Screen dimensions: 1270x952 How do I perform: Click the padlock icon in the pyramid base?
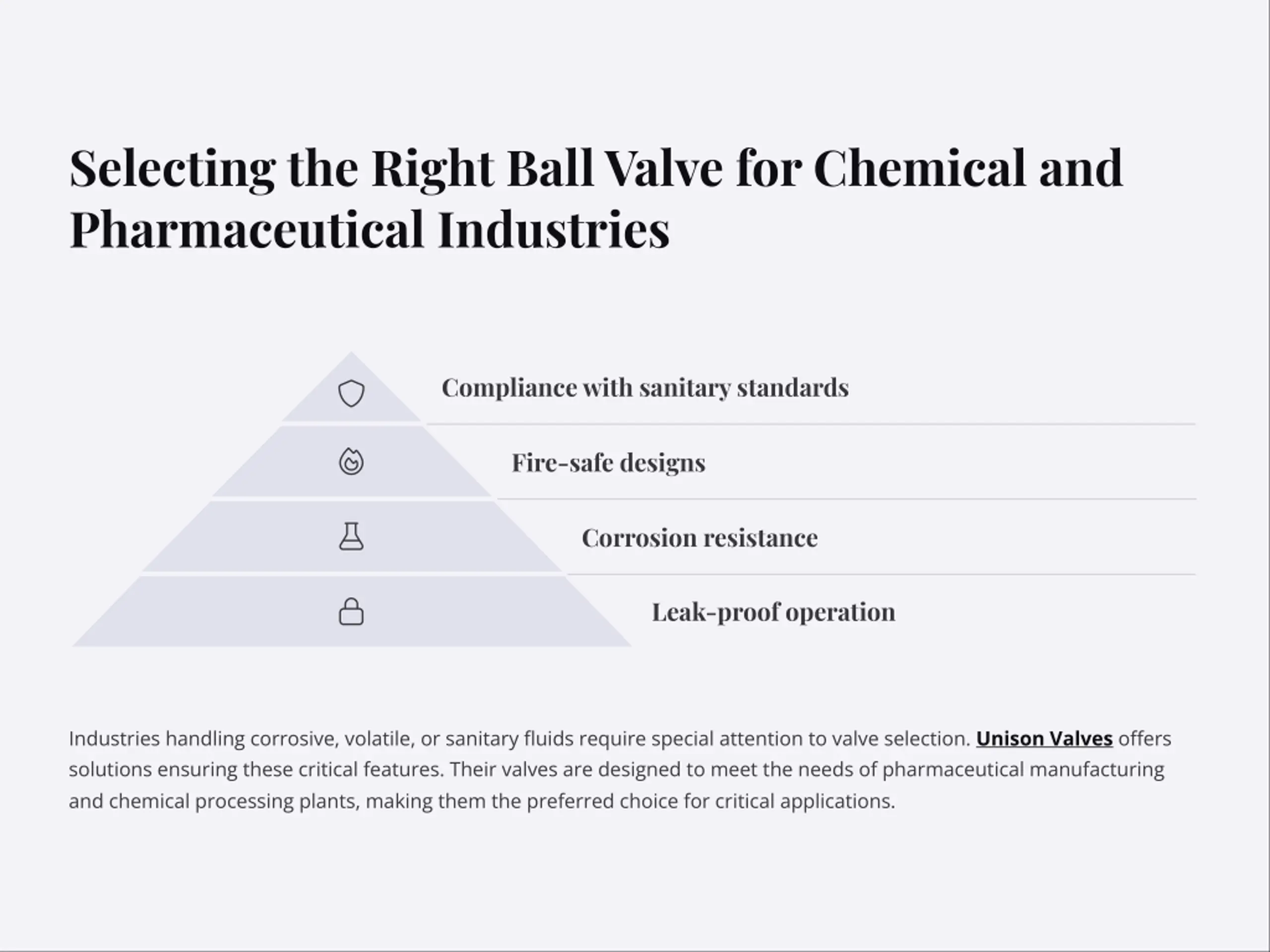[351, 612]
